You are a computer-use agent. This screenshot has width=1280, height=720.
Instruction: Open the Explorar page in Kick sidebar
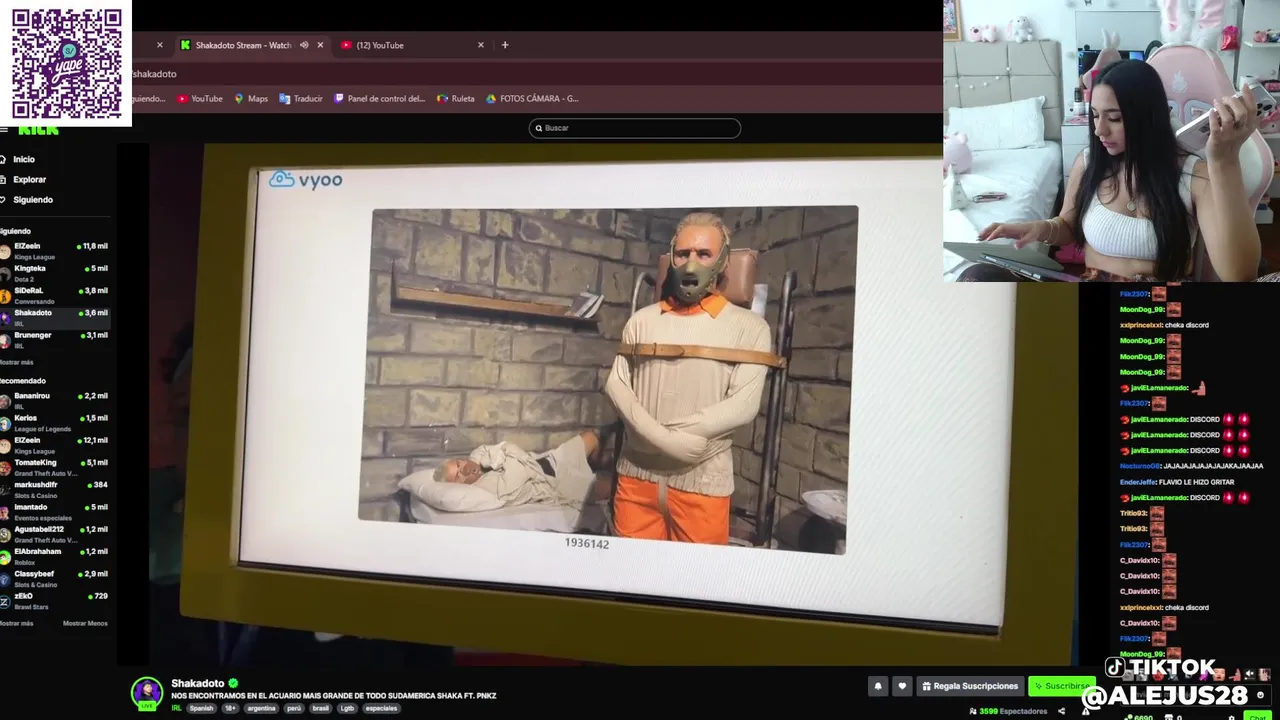tap(24, 179)
